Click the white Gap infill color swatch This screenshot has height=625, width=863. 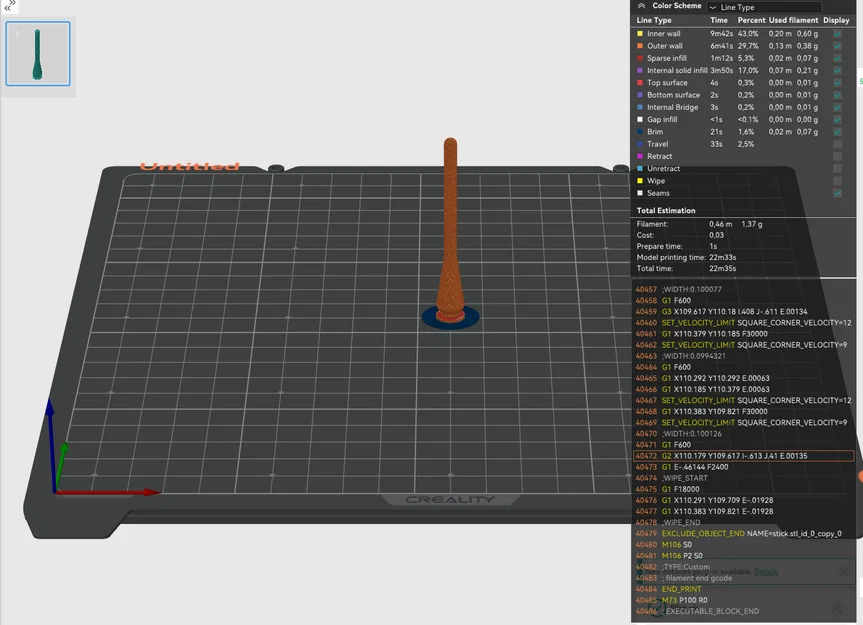coord(640,119)
